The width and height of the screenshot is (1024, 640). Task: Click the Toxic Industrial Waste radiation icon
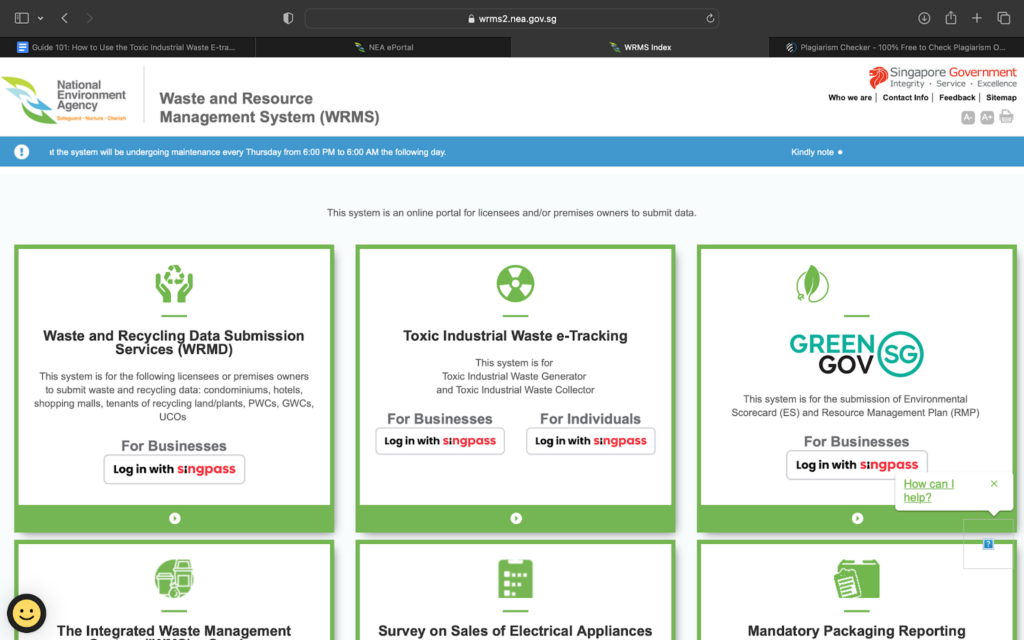click(514, 283)
